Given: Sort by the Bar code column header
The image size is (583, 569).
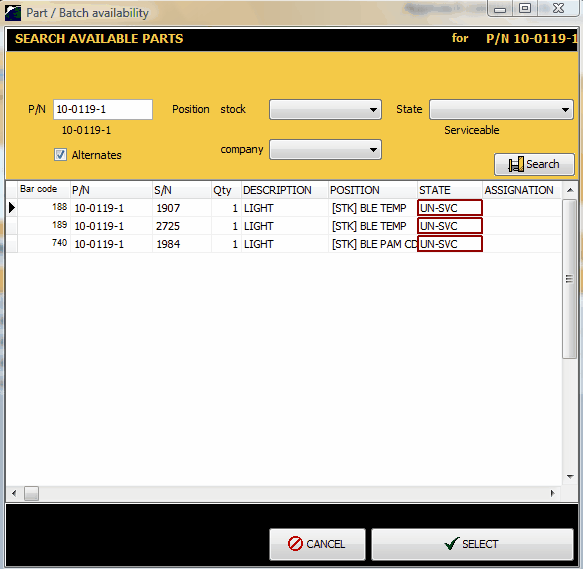Looking at the screenshot, I should click(x=44, y=190).
